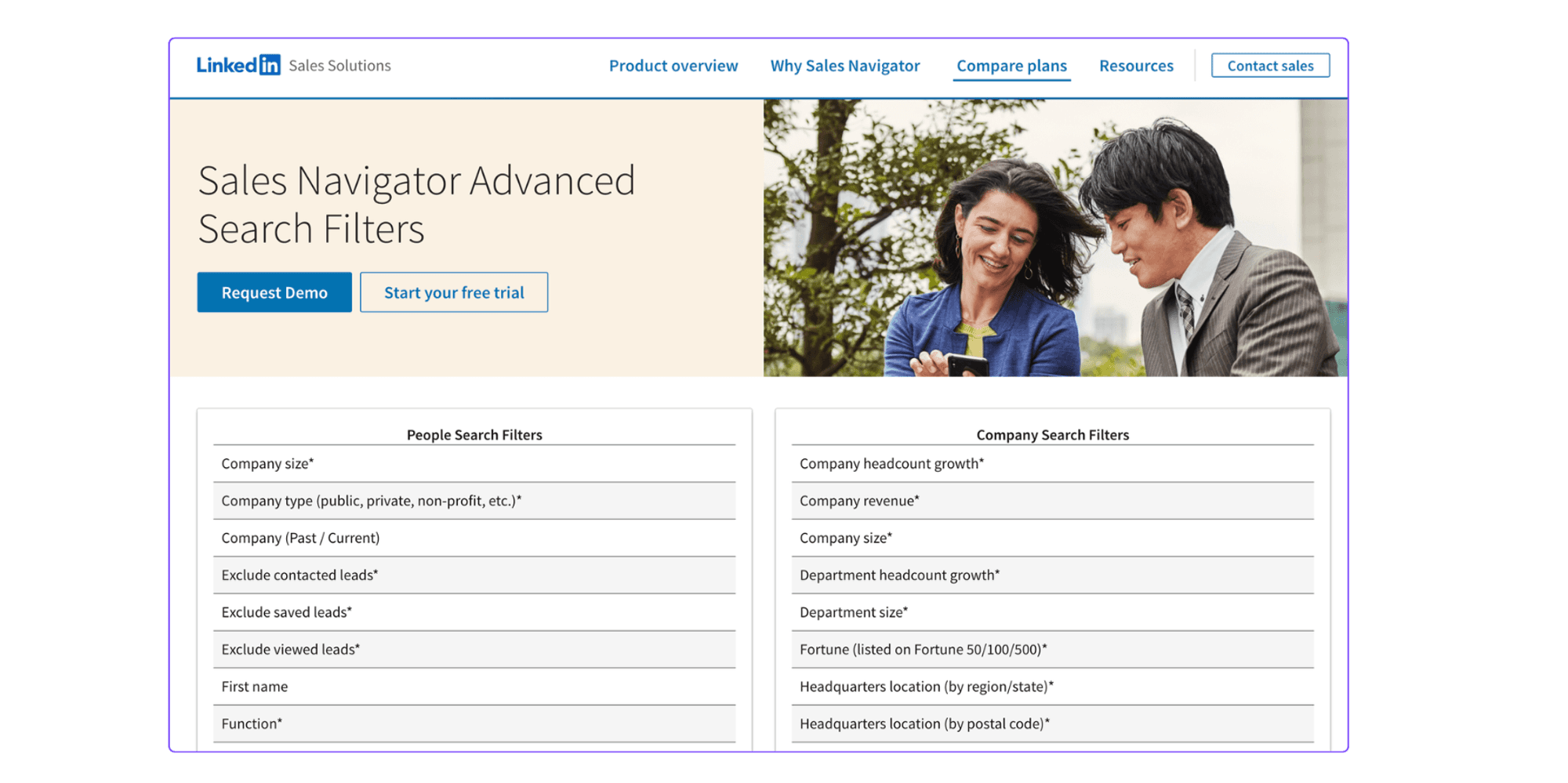Screen dimensions: 1568x783
Task: Select the "Department size*" row
Action: 1052,612
